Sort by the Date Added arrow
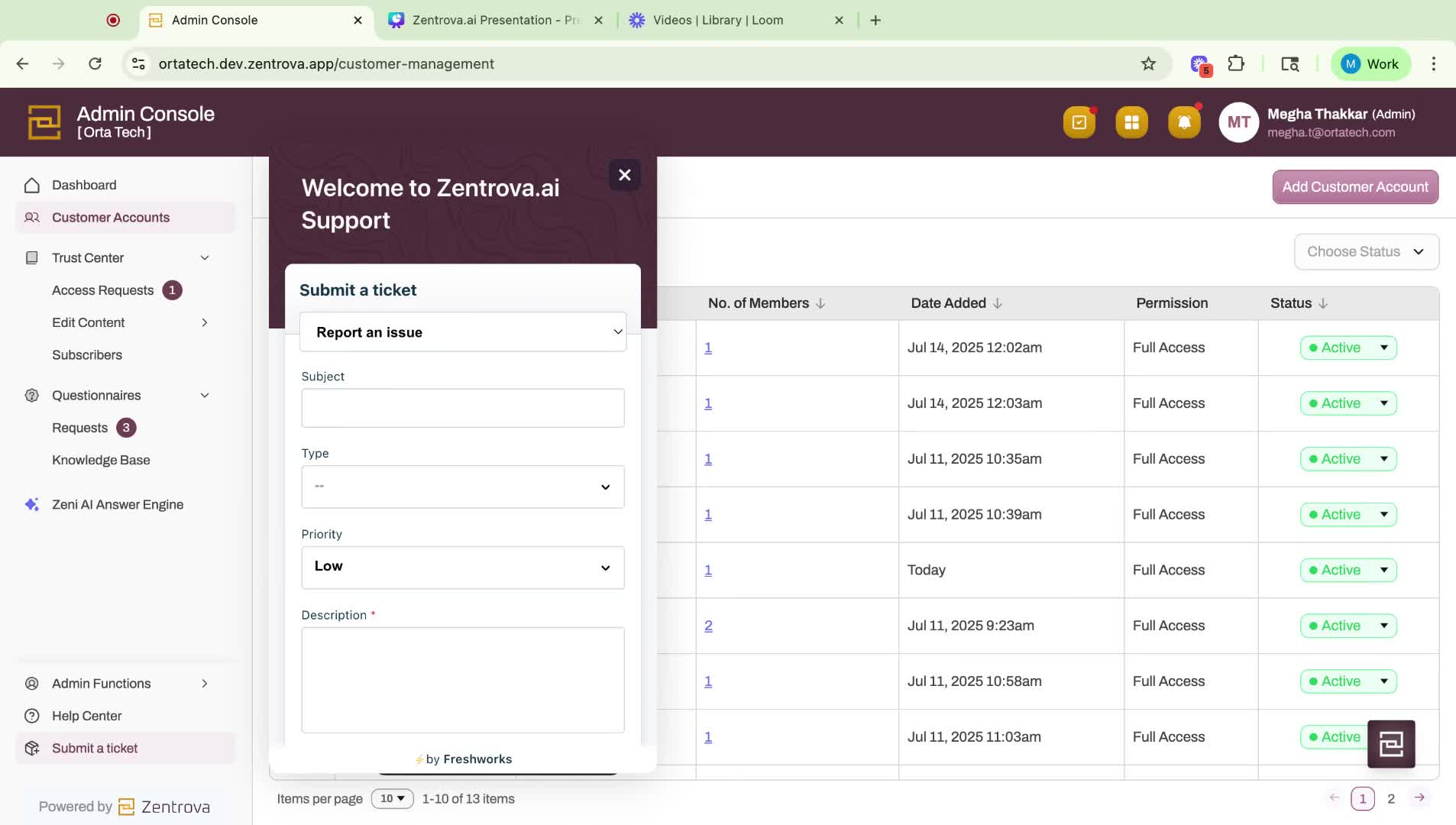This screenshot has width=1456, height=825. click(998, 303)
